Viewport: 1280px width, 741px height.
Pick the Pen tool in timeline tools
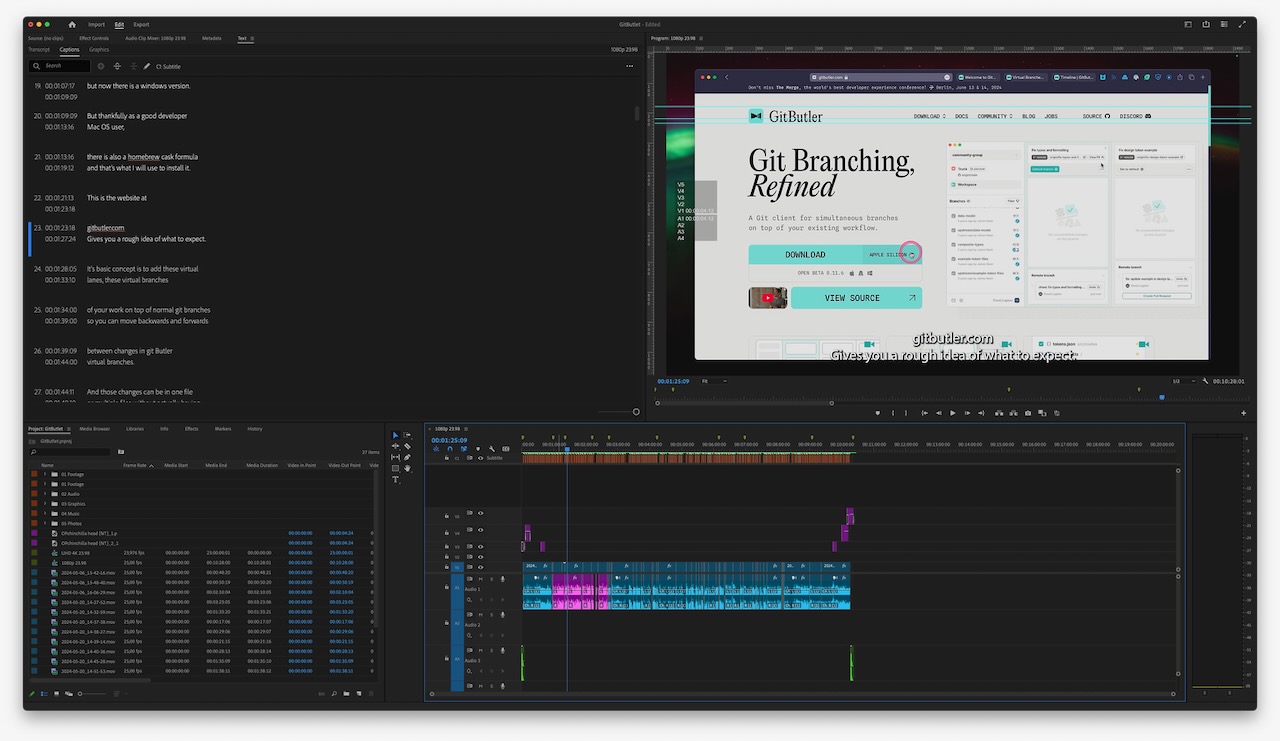407,457
